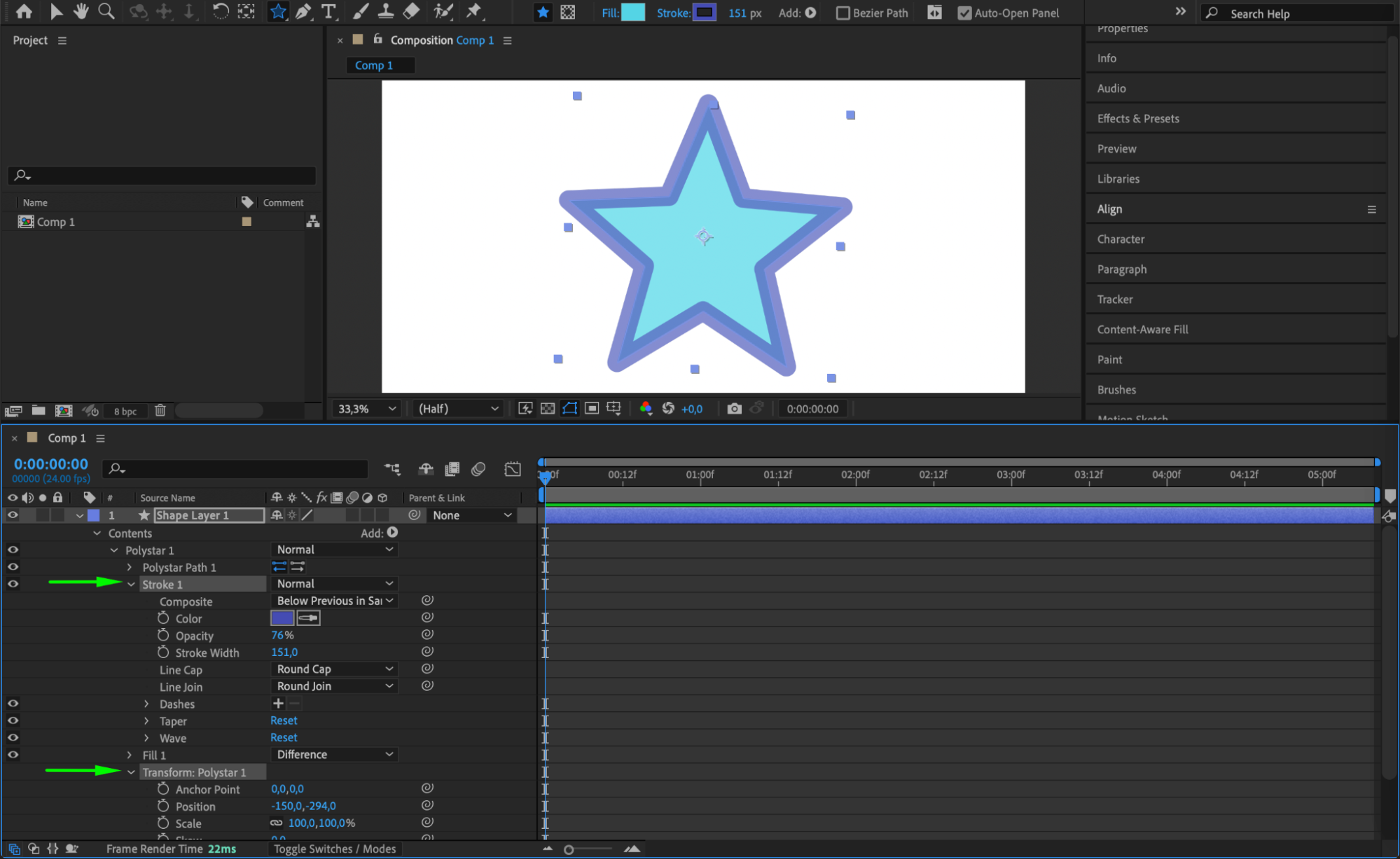Click Reset next to Taper
The image size is (1400, 859).
[284, 720]
